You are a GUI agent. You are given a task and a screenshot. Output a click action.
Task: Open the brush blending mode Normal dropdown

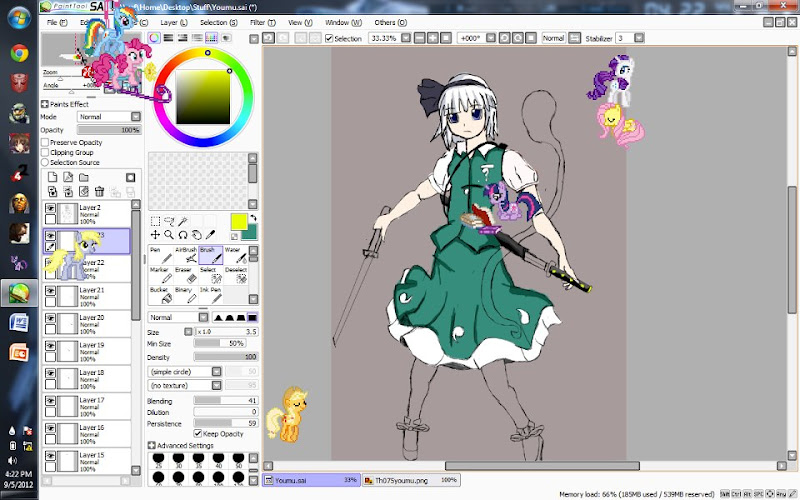click(178, 317)
